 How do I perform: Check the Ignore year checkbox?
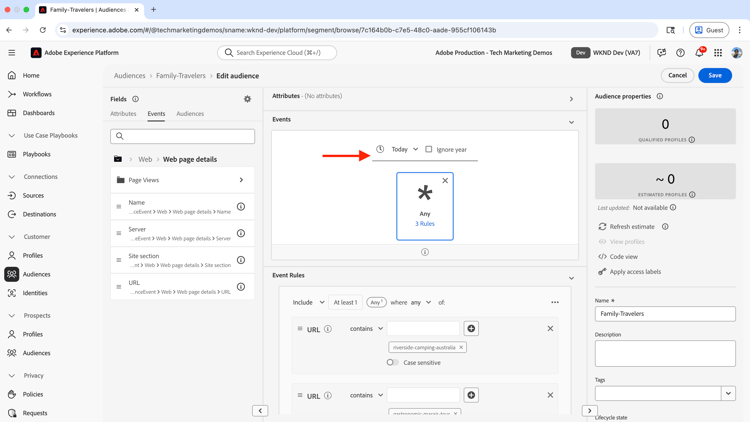[429, 149]
